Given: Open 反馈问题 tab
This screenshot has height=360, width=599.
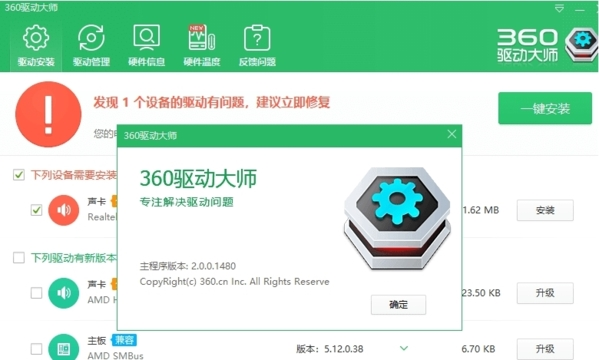Looking at the screenshot, I should [x=257, y=46].
